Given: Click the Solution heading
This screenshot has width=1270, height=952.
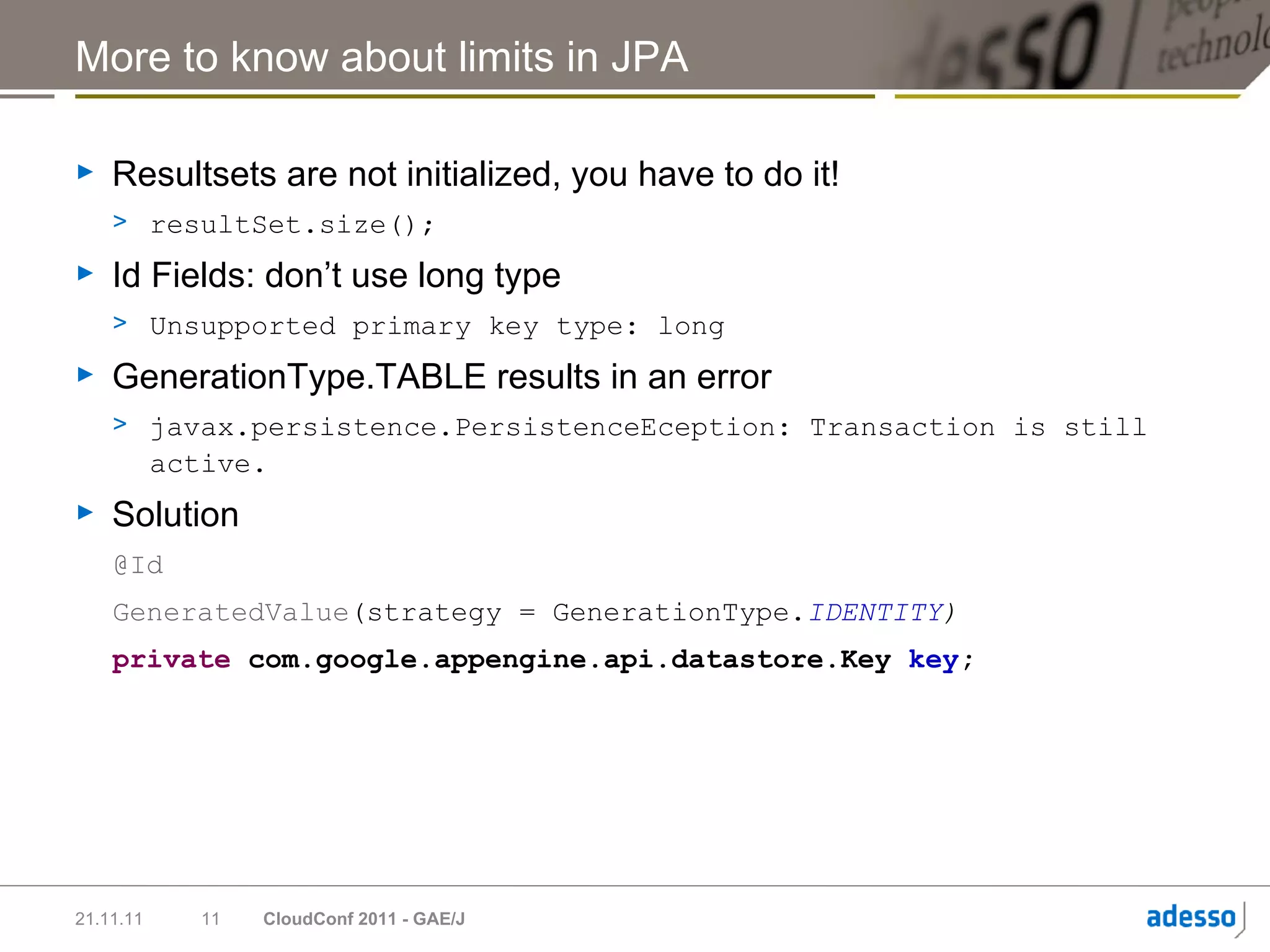Looking at the screenshot, I should pyautogui.click(x=175, y=514).
